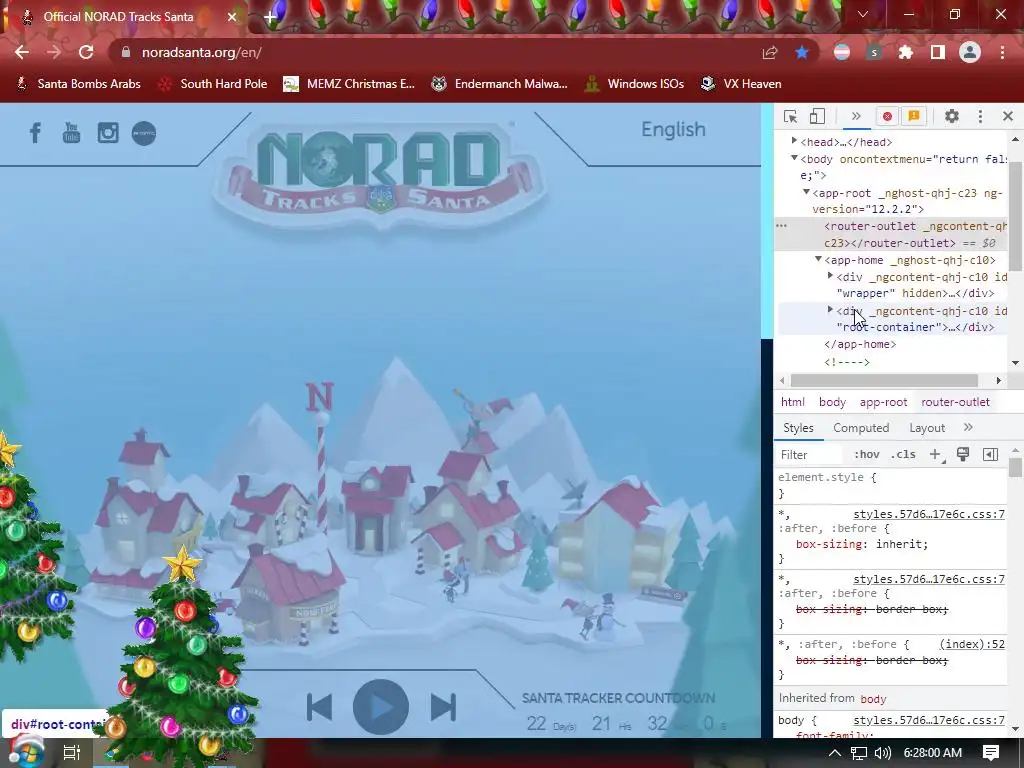The image size is (1024, 768).
Task: Go back with the browser back arrow
Action: (x=22, y=52)
